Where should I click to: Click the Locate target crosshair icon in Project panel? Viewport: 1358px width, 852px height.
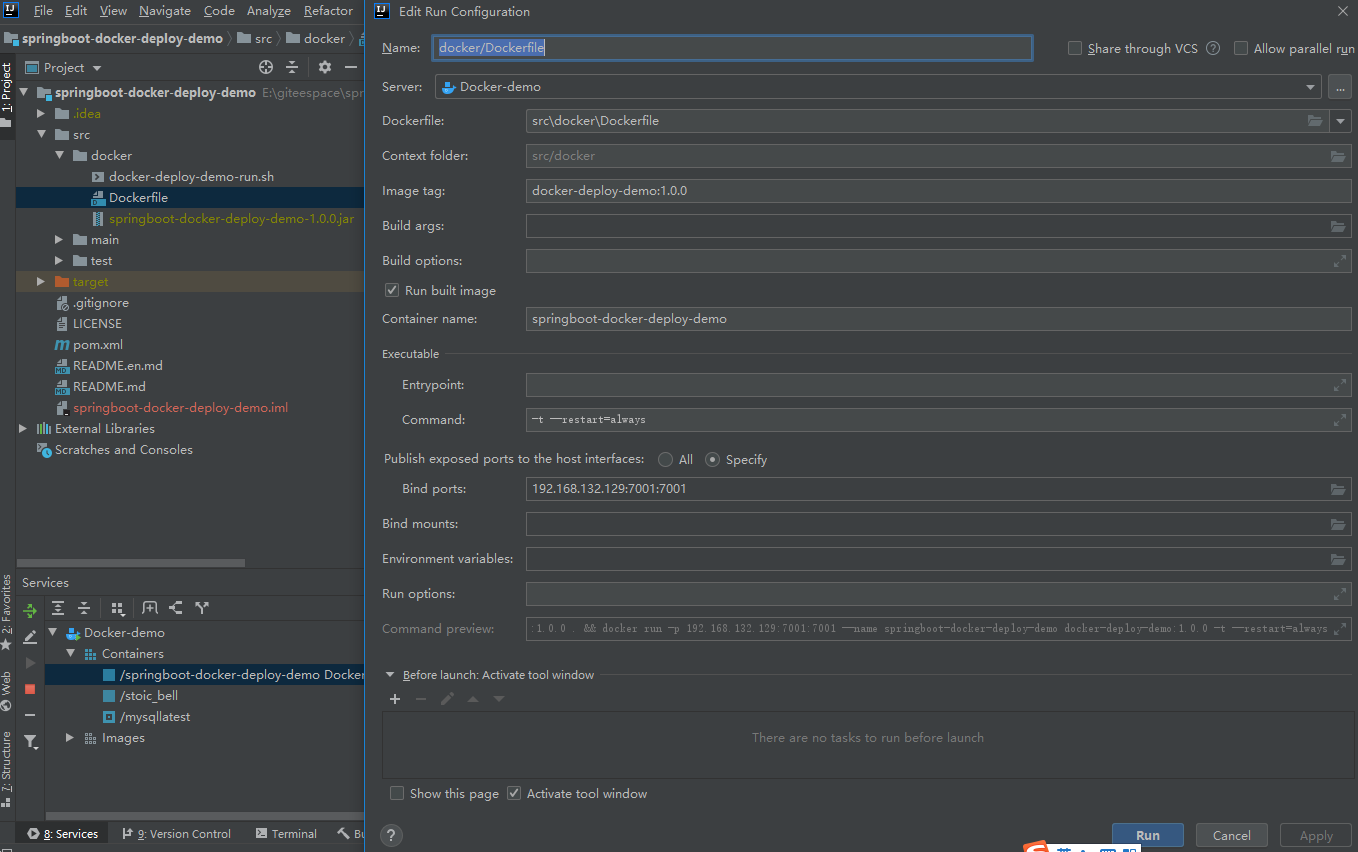[x=266, y=67]
